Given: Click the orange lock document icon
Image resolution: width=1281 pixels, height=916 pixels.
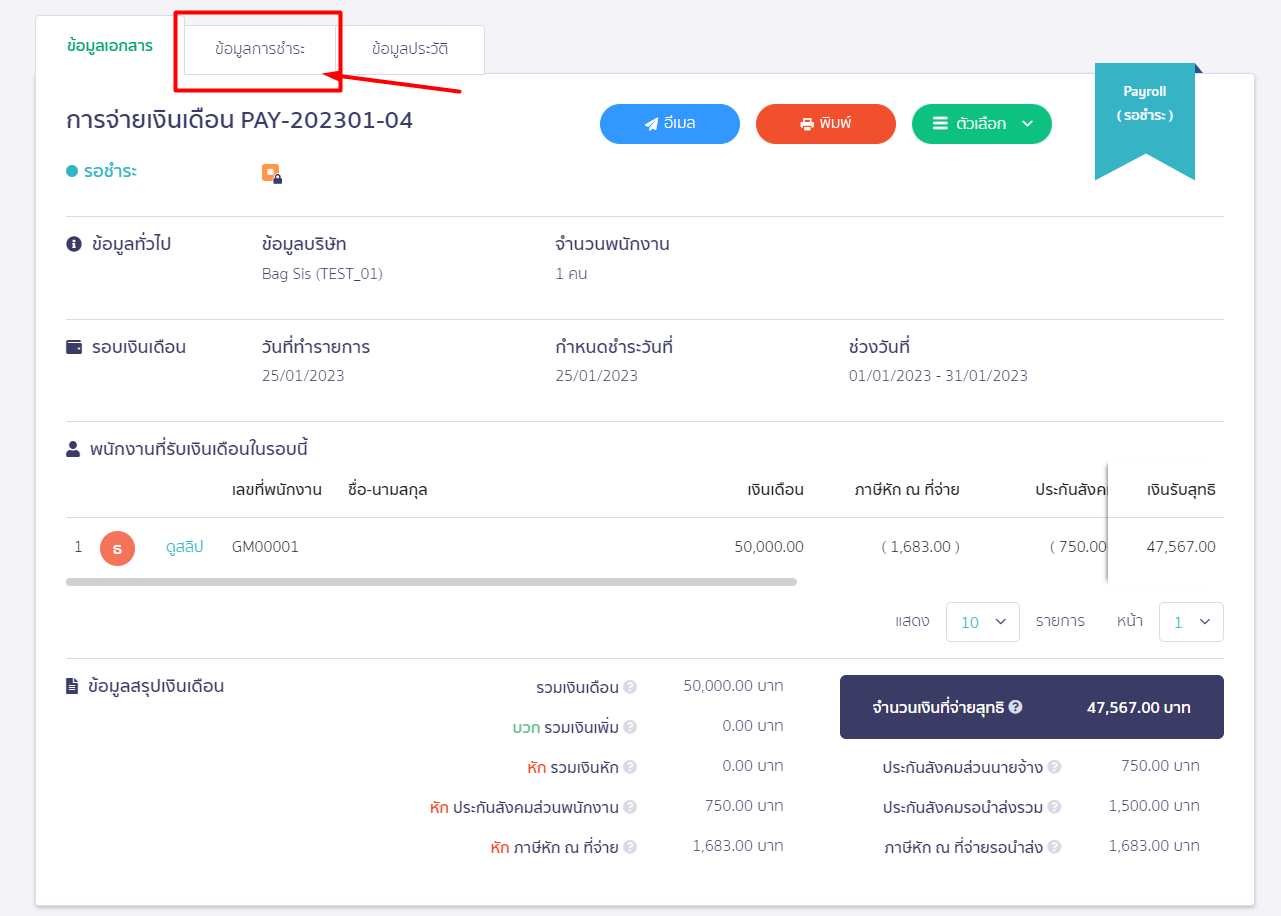Looking at the screenshot, I should [x=271, y=173].
